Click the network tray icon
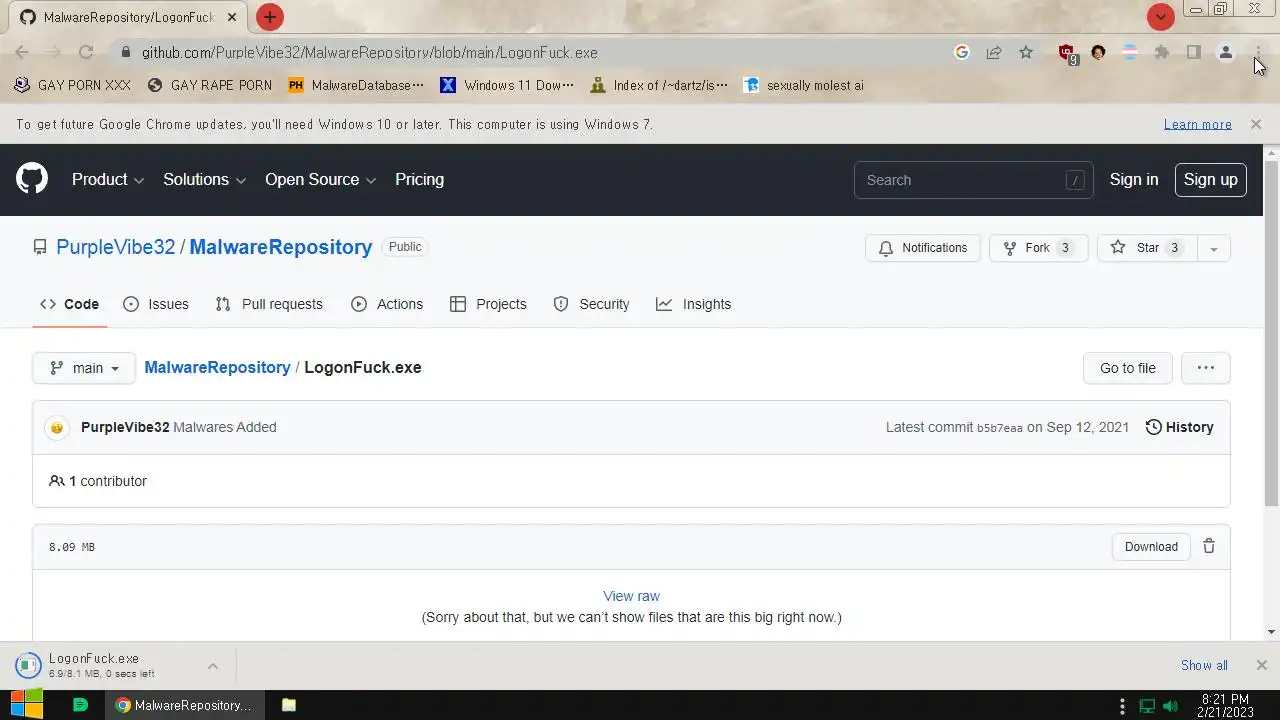This screenshot has width=1280, height=720. coord(1147,706)
